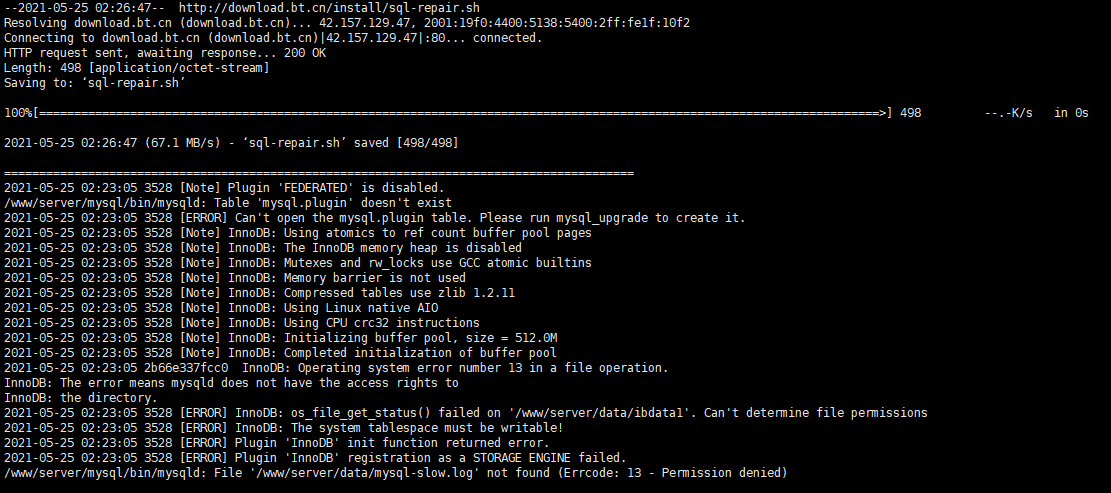Screen dimensions: 1111x493
Task: Click the 'Using Linux native AIO' line
Action: tap(221, 307)
